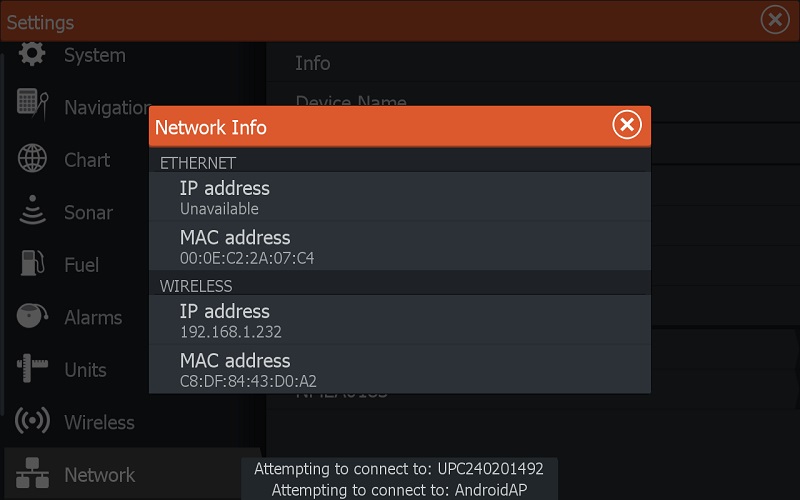The image size is (800, 500).
Task: Click the Ethernet IP address row
Action: pos(400,197)
